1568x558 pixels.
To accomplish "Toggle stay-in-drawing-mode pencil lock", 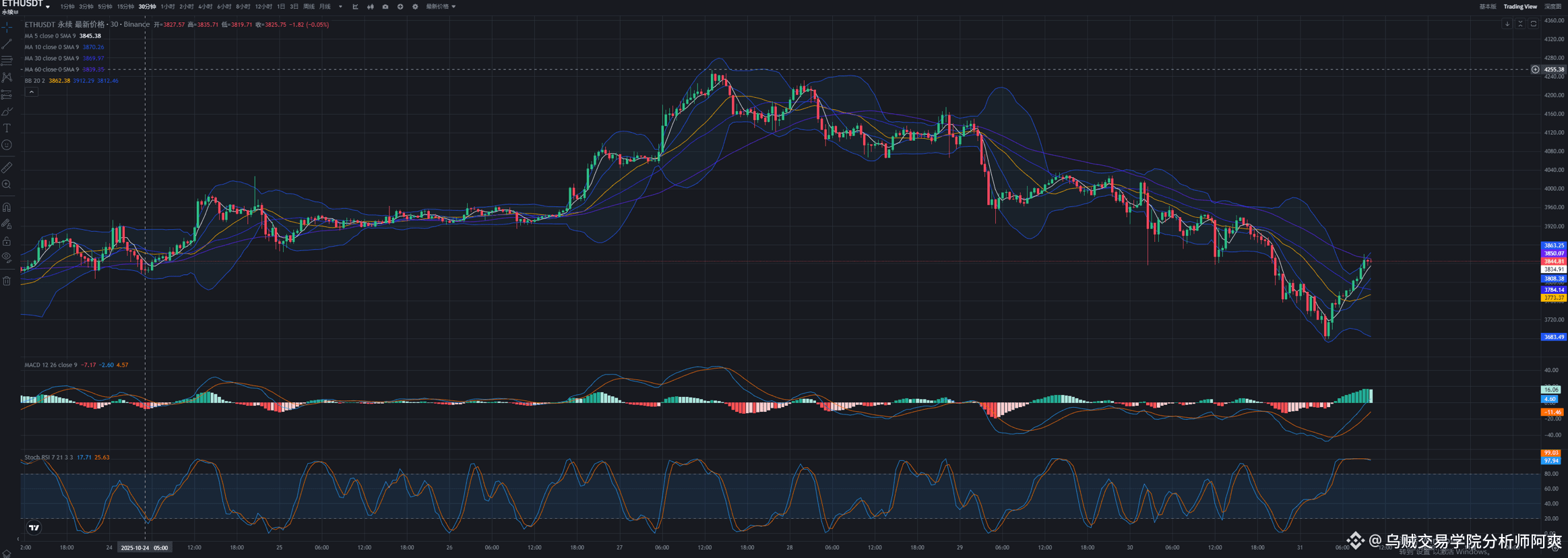I will (x=7, y=224).
